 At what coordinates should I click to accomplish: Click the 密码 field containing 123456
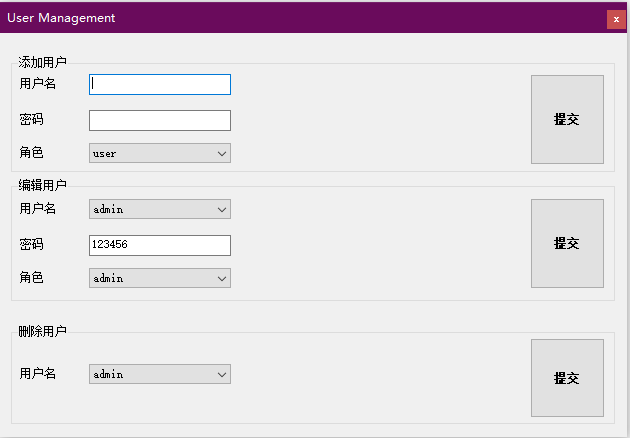[x=160, y=245]
